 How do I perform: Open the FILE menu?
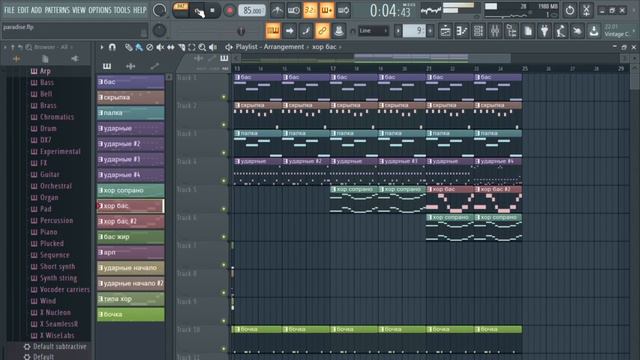coord(9,10)
